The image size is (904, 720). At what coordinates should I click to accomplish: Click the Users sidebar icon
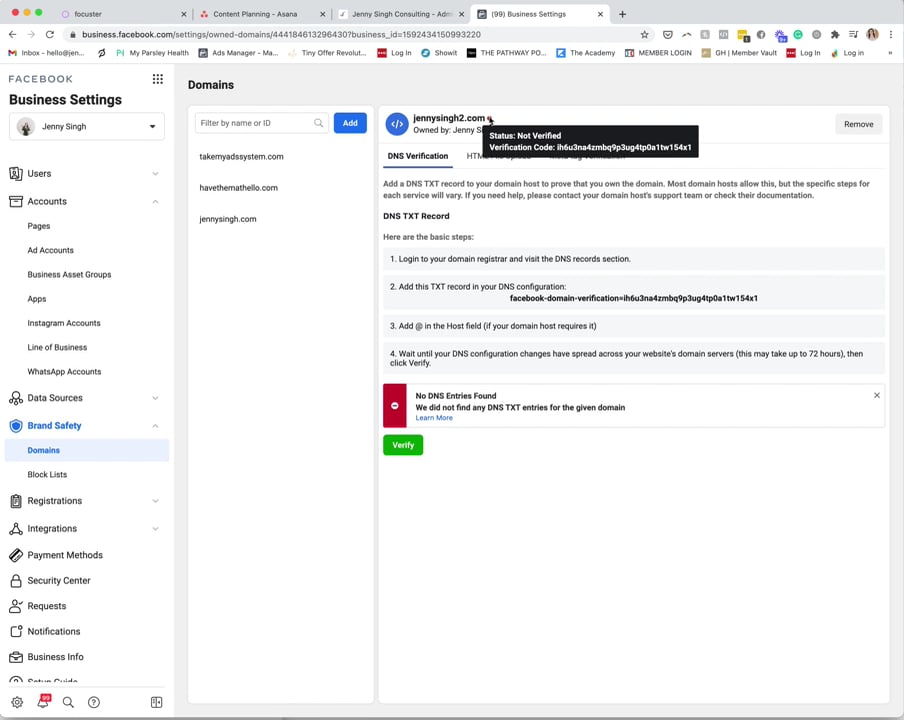pyautogui.click(x=16, y=174)
